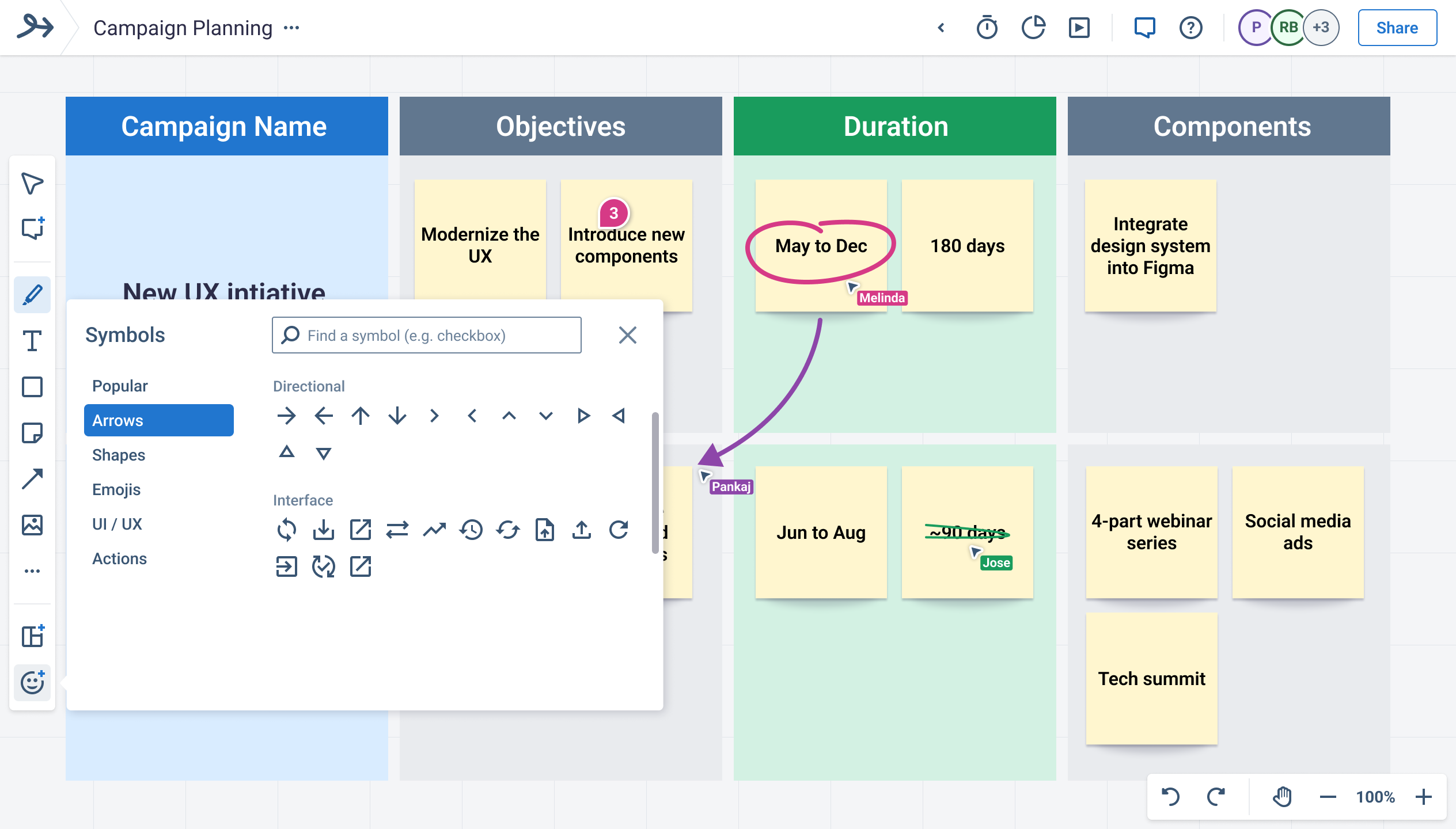The height and width of the screenshot is (829, 1456).
Task: Click the zoom in plus control
Action: (1424, 797)
